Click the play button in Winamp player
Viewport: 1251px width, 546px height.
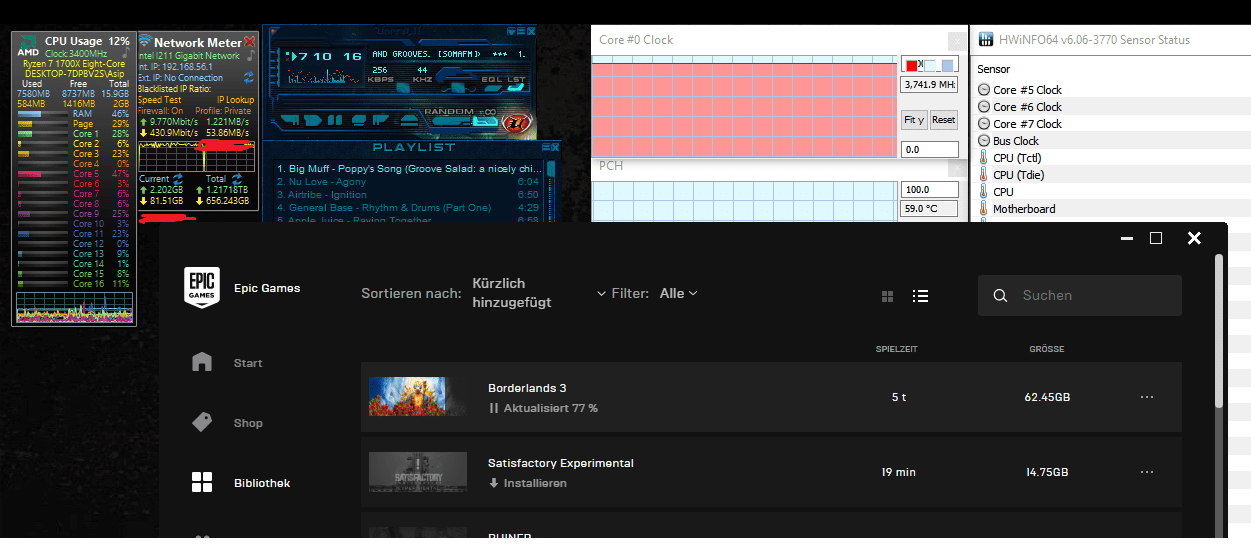coord(313,120)
